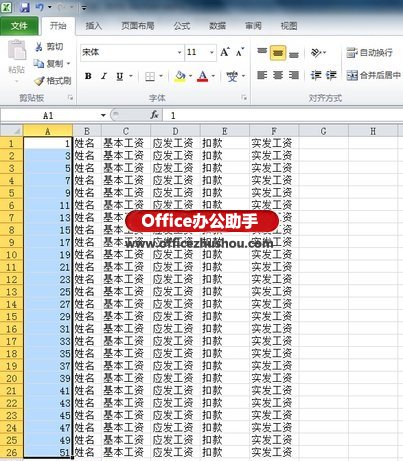Viewport: 403px width, 461px height.
Task: Click the Borders icon
Action: 150,77
